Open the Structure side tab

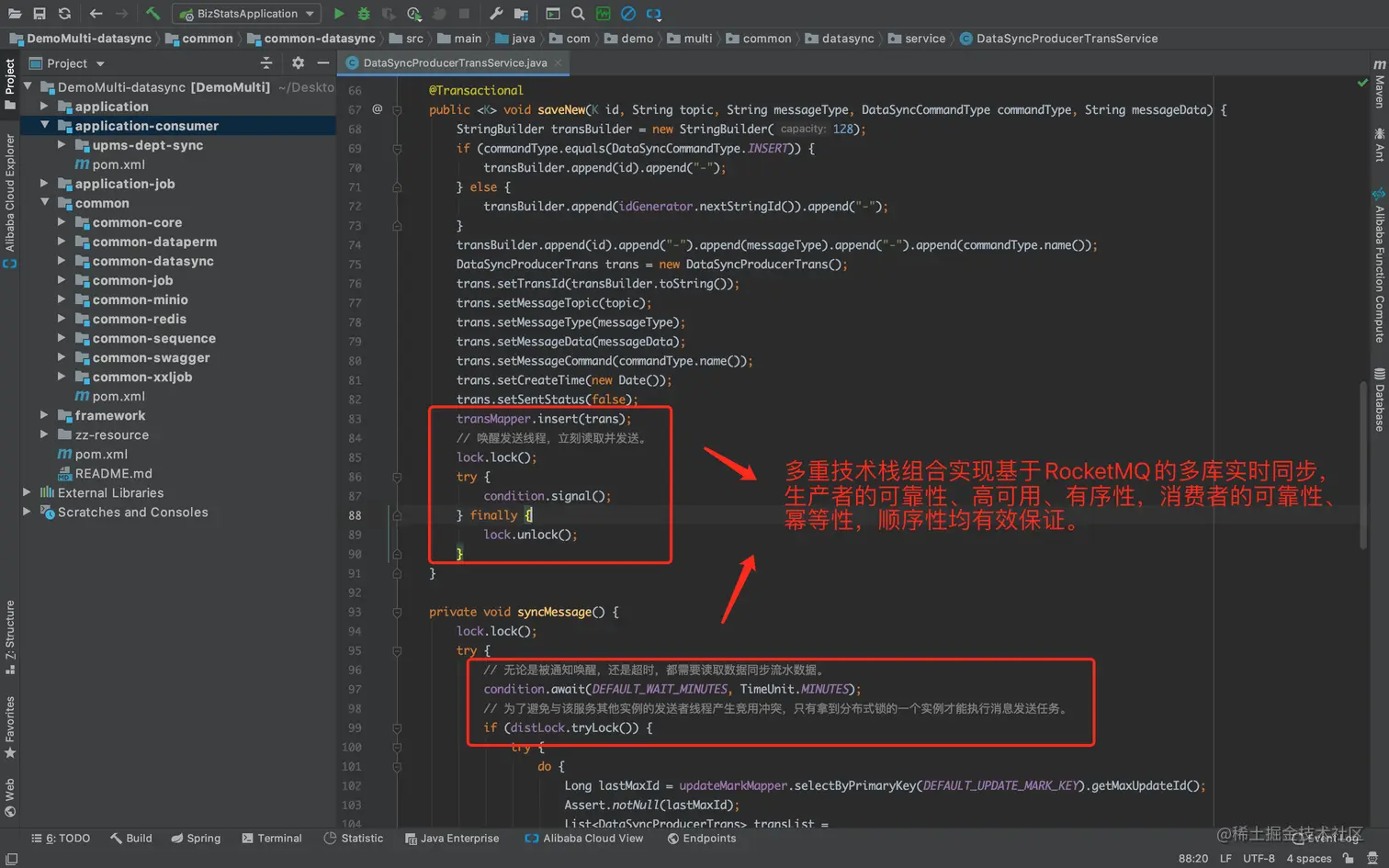[x=10, y=637]
